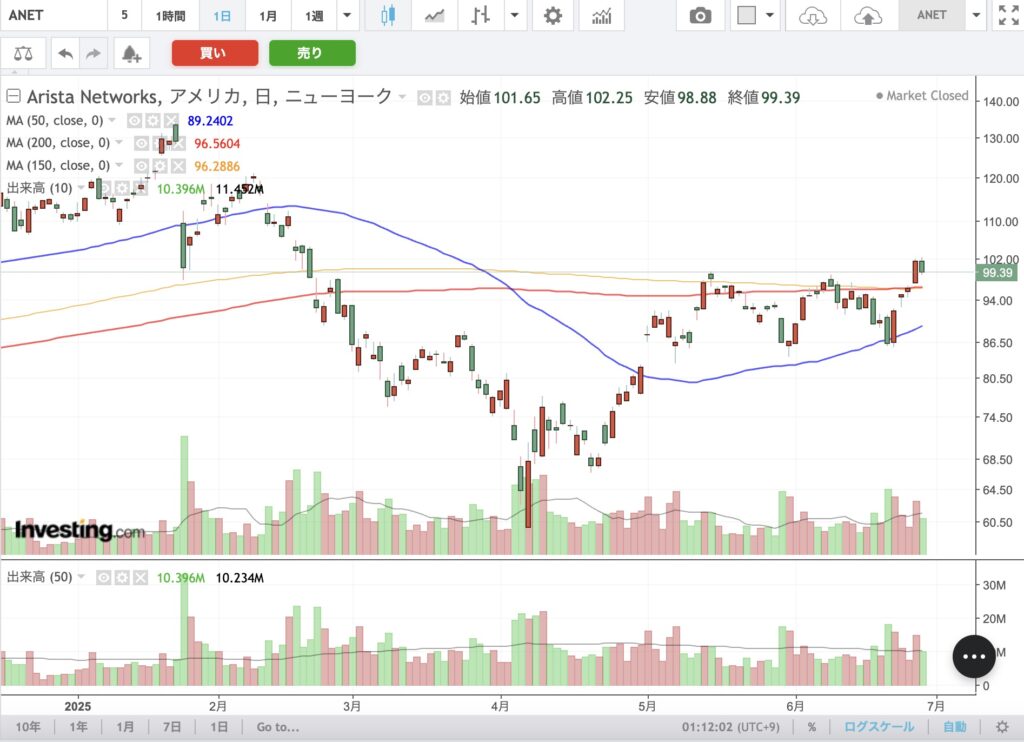Hide the MA (150, close, 0) line

[141, 167]
